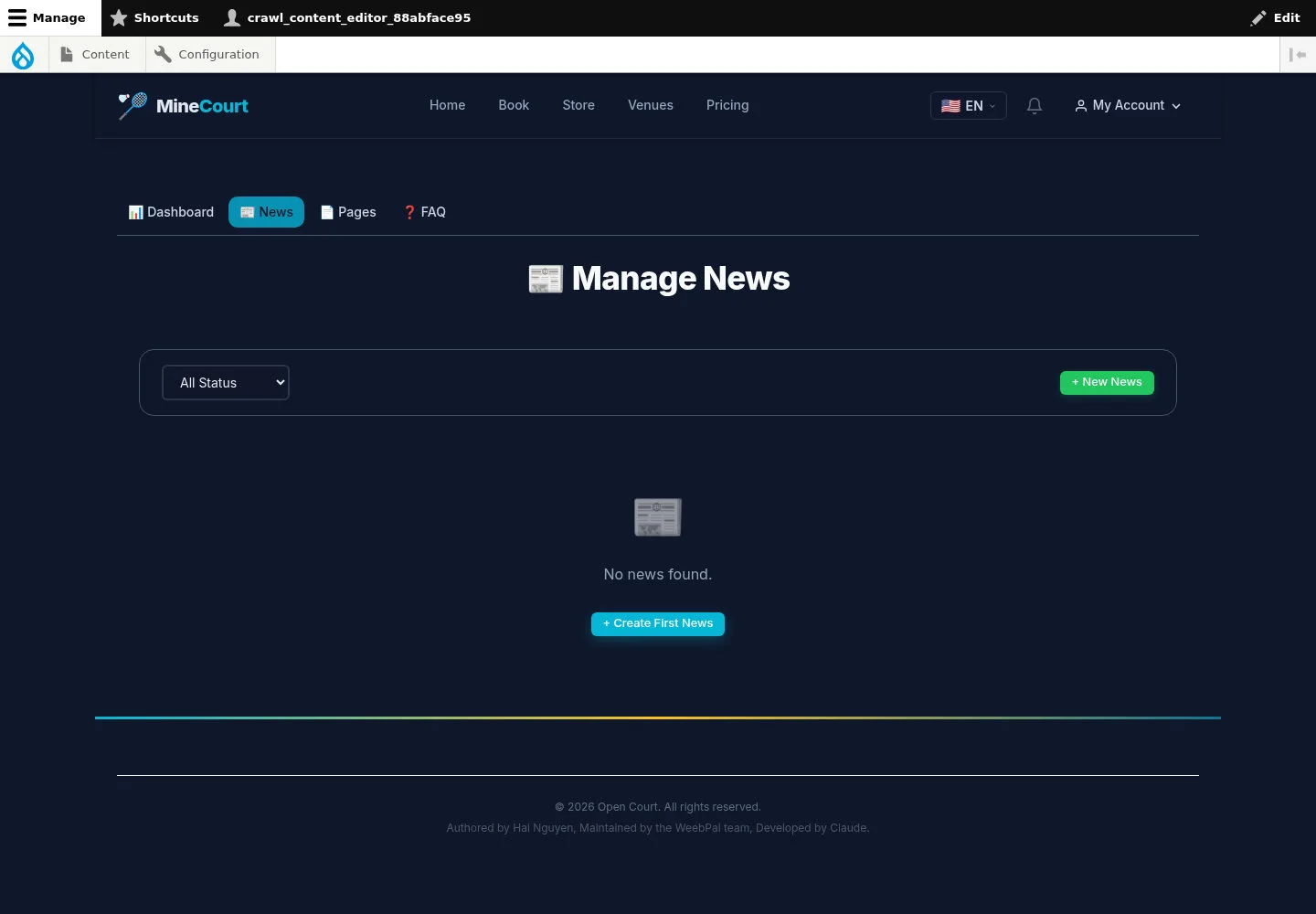
Task: Switch to the Dashboard tab
Action: (171, 212)
